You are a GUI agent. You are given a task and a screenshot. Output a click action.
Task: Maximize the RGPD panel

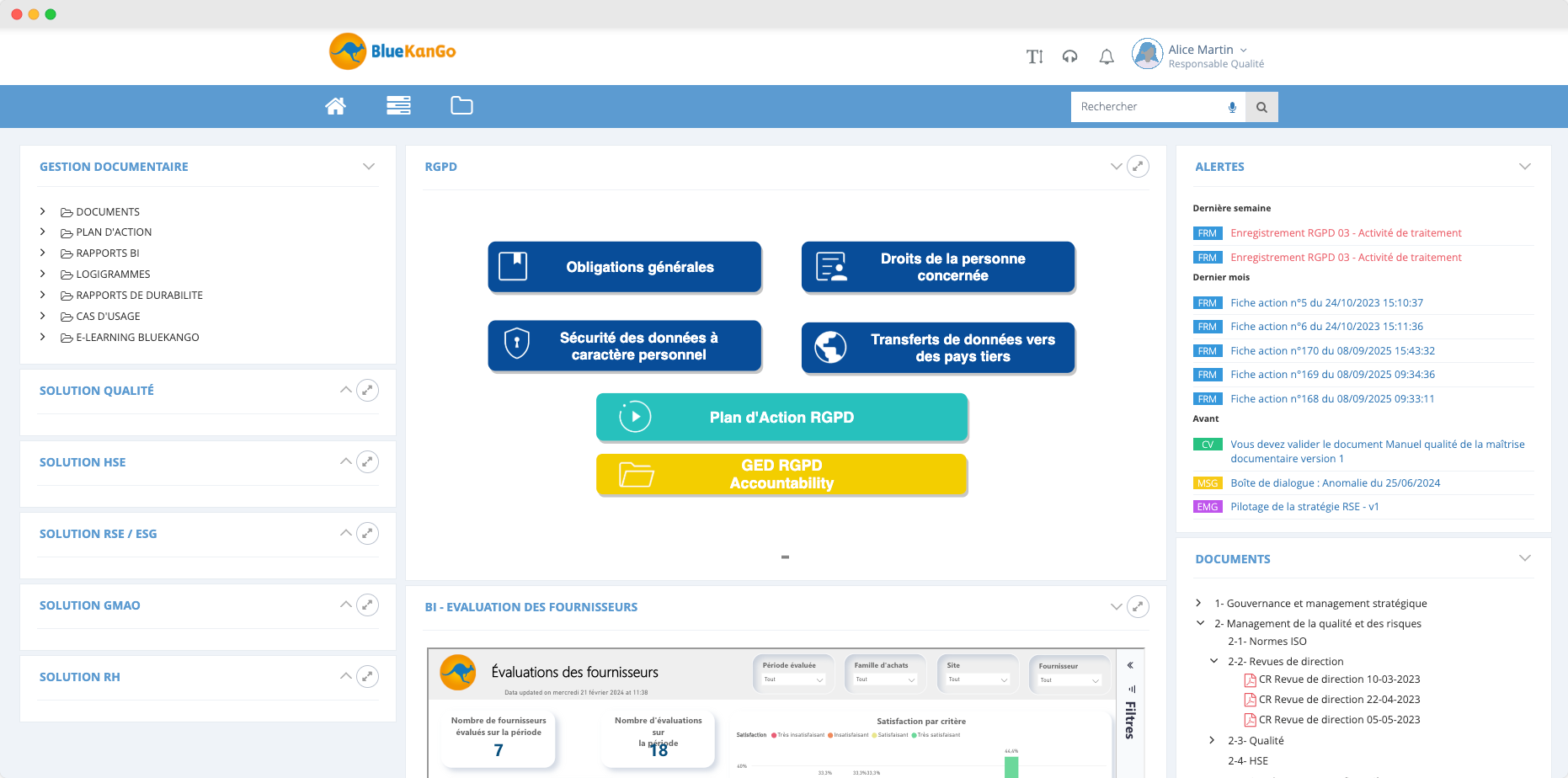[x=1138, y=167]
